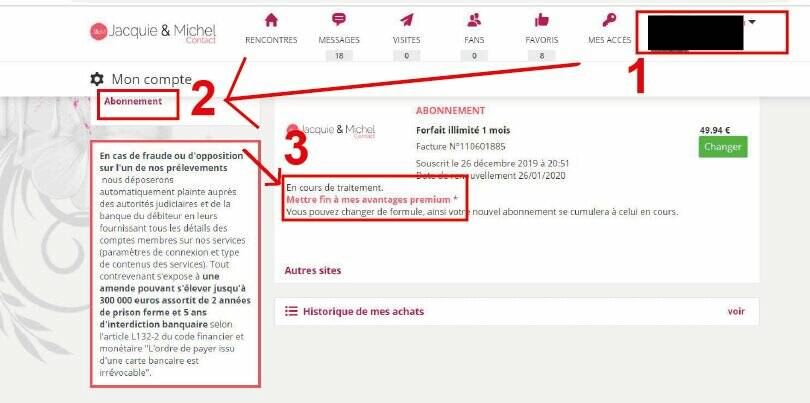The image size is (810, 403).
Task: Click the Forfait illimité 1 mois text
Action: [463, 130]
